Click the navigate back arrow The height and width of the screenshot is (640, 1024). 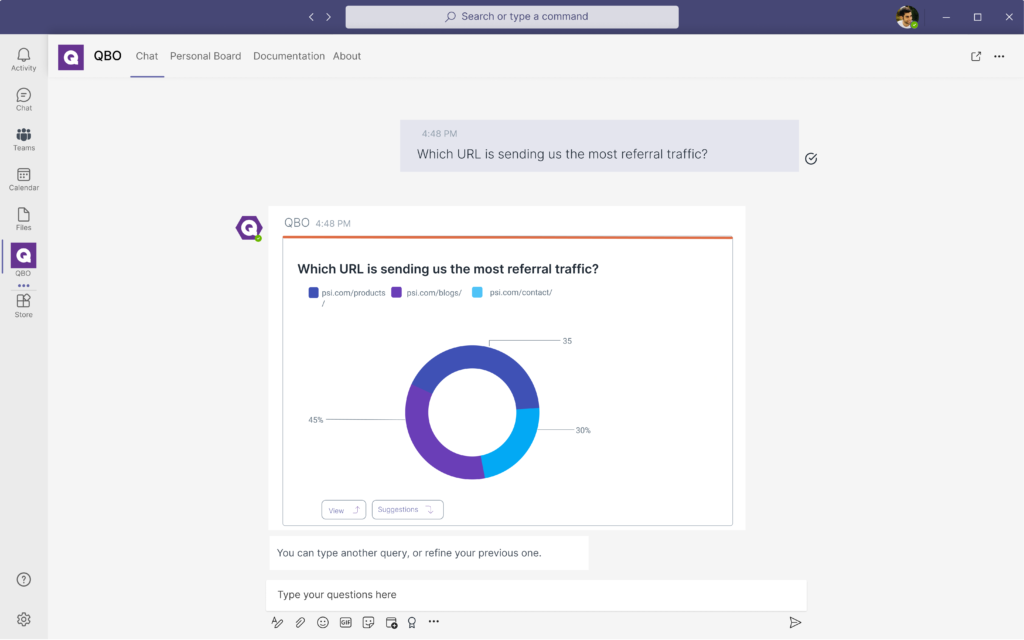(x=312, y=17)
